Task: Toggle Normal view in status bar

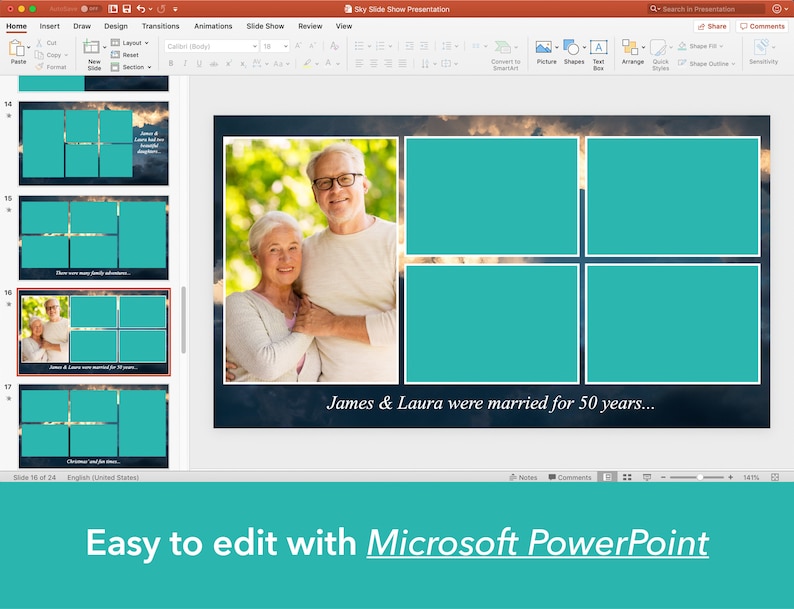Action: (607, 477)
